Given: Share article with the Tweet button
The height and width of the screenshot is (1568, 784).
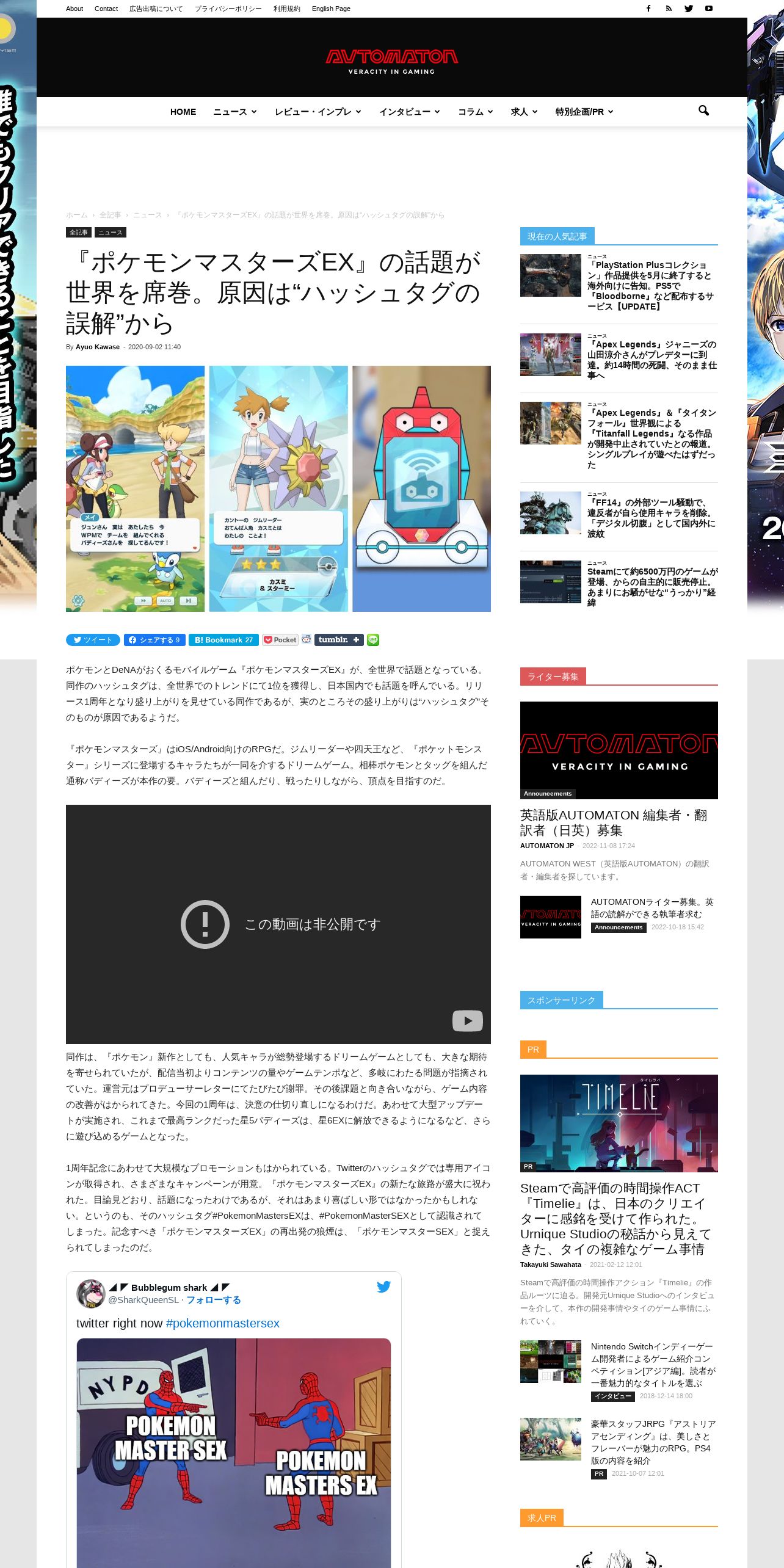Looking at the screenshot, I should click(x=93, y=640).
